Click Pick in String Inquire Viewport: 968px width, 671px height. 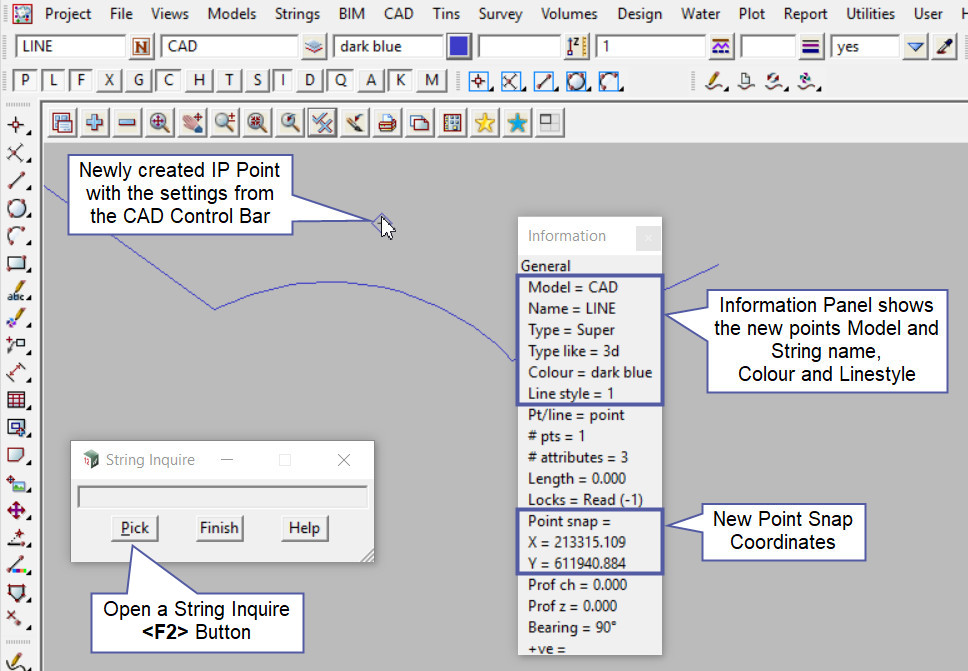tap(135, 528)
